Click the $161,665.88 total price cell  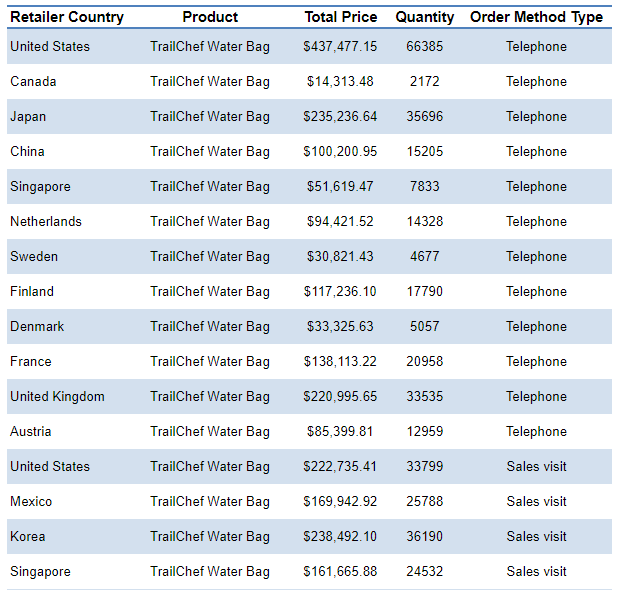(x=341, y=572)
